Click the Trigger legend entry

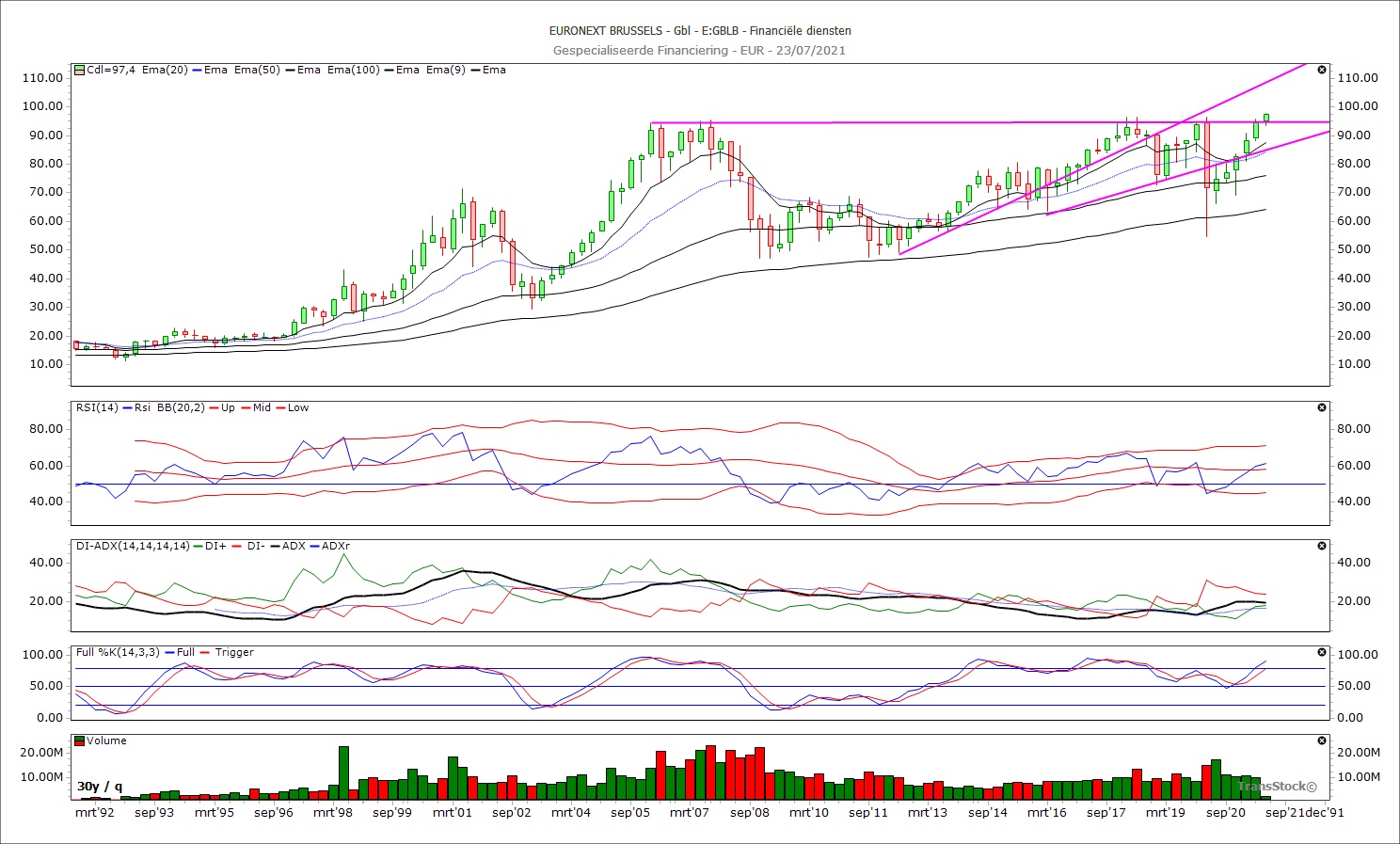pyautogui.click(x=234, y=652)
